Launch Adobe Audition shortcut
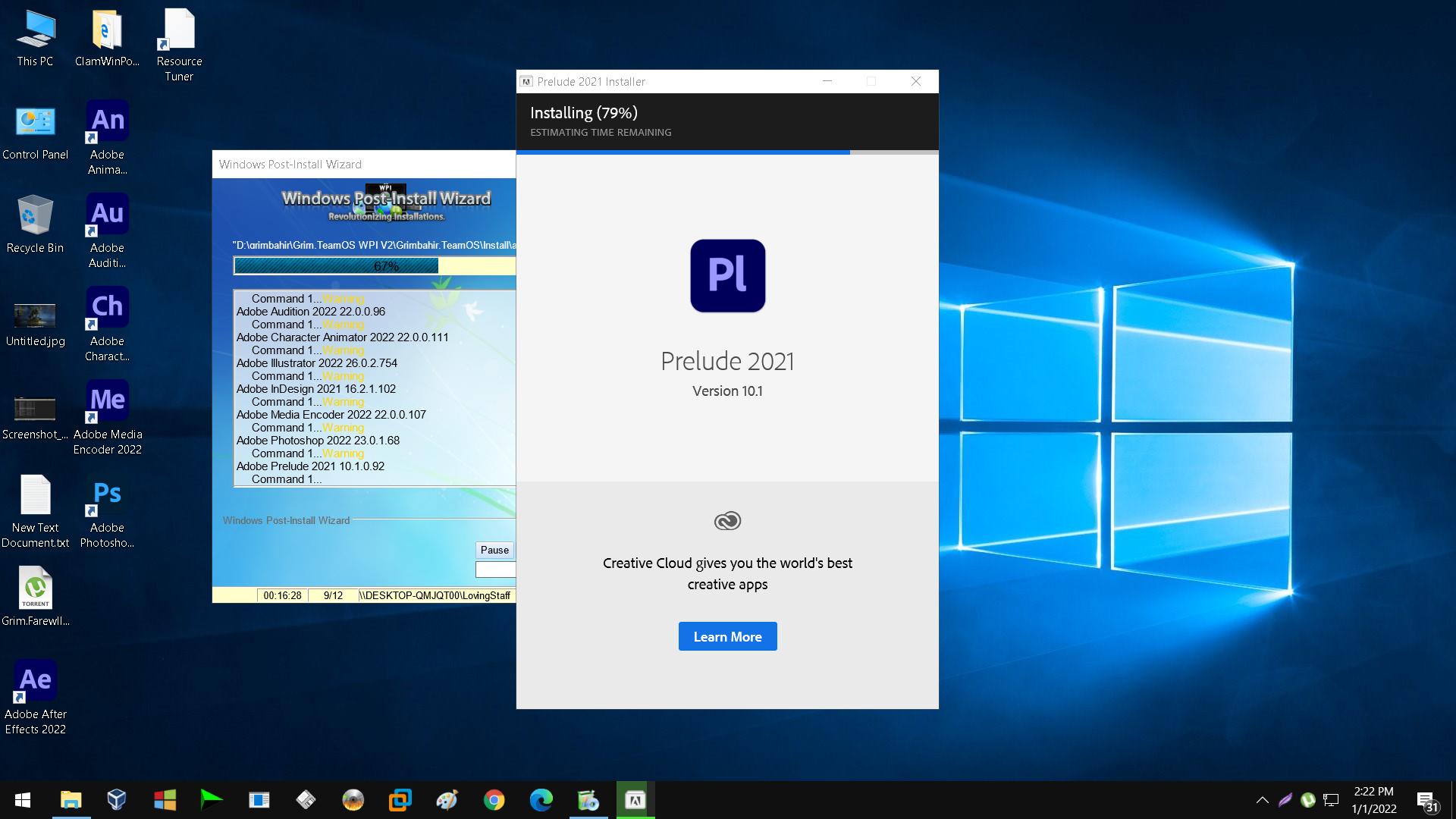The height and width of the screenshot is (819, 1456). tap(107, 231)
